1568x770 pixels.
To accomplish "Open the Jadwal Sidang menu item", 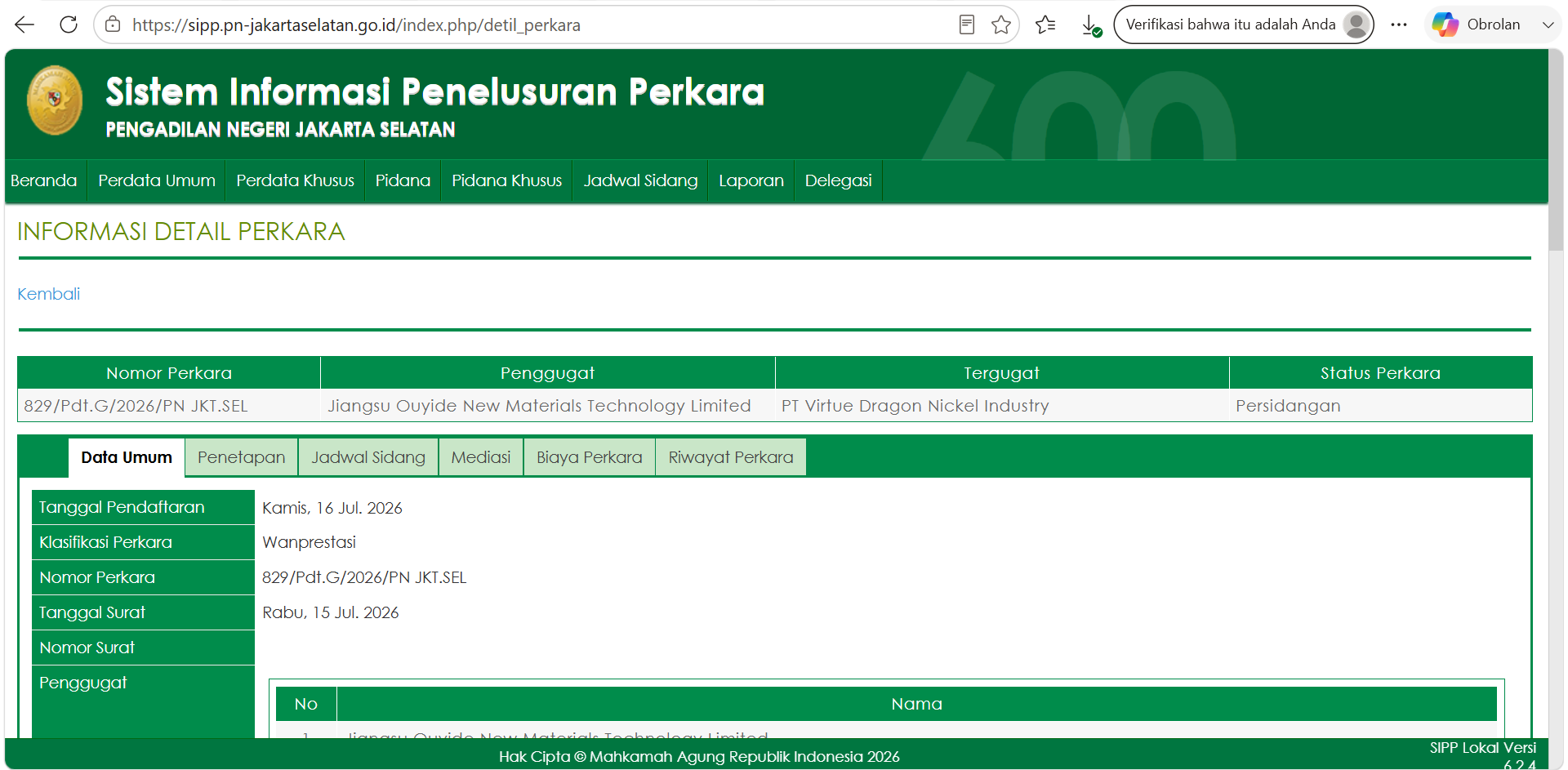I will pos(640,180).
